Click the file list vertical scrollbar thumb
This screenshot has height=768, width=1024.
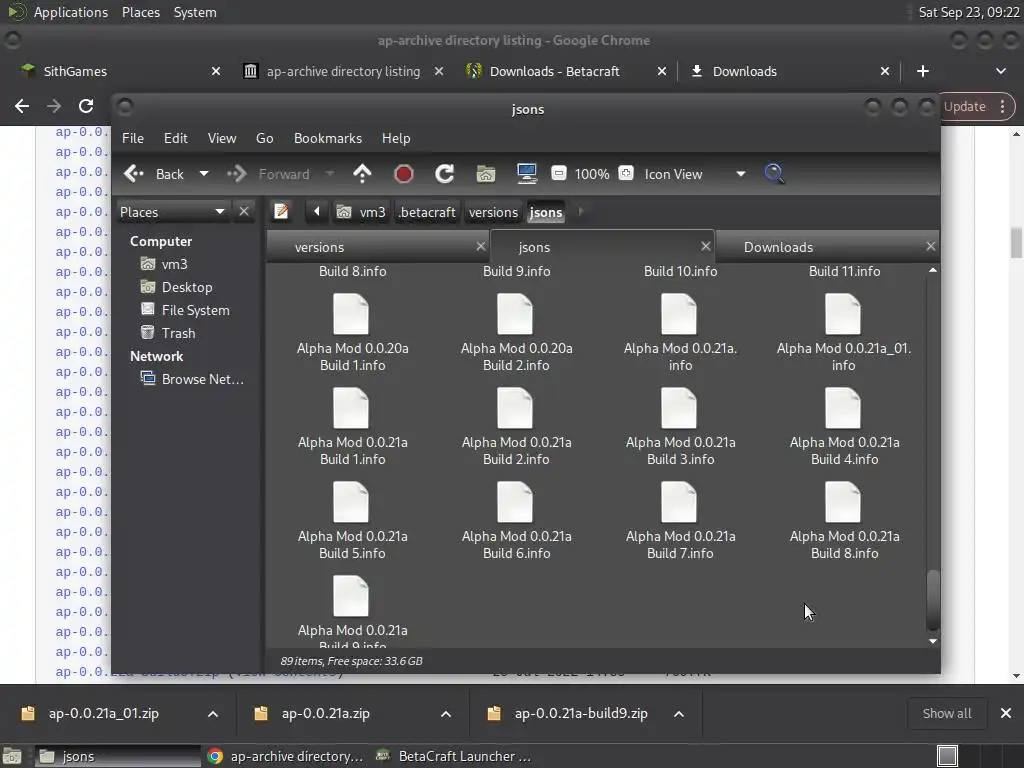[x=933, y=600]
